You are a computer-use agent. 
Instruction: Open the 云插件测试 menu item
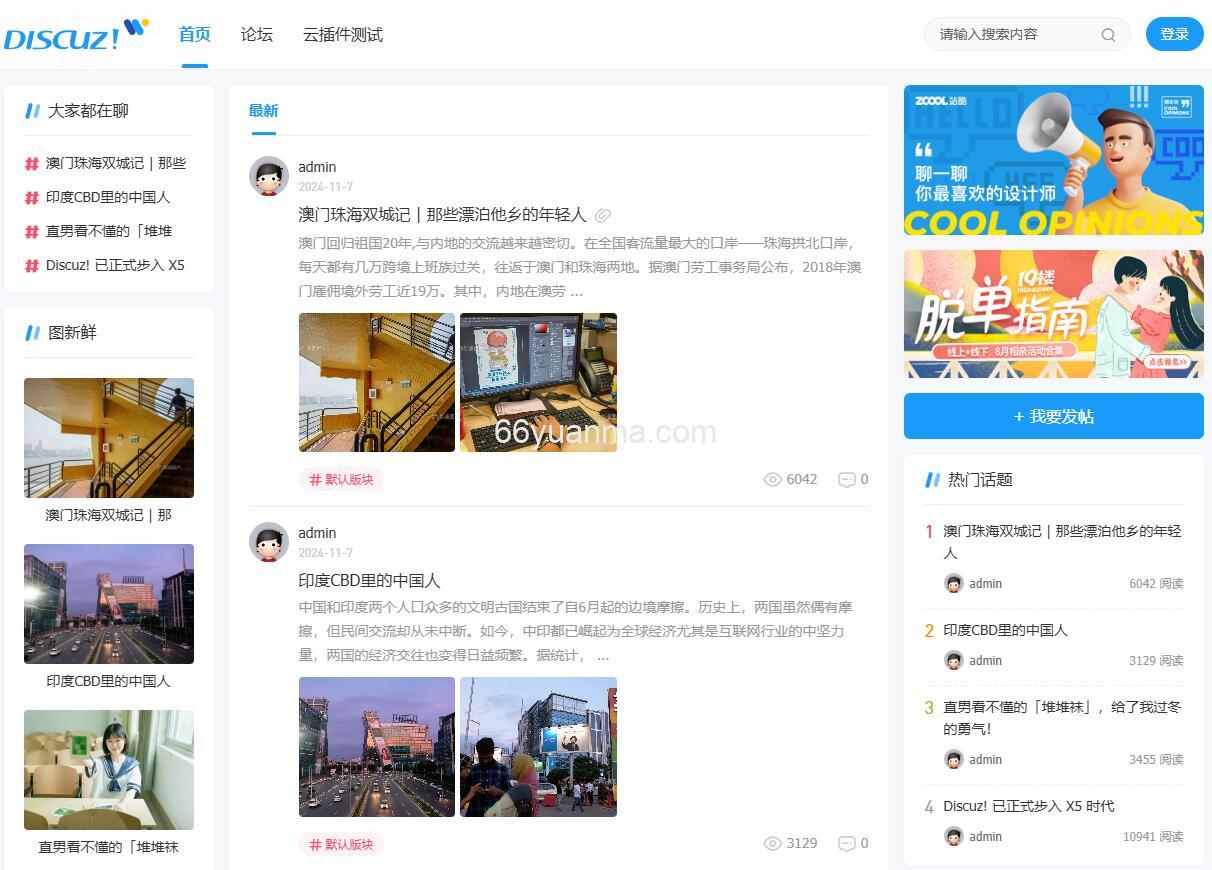click(x=342, y=34)
